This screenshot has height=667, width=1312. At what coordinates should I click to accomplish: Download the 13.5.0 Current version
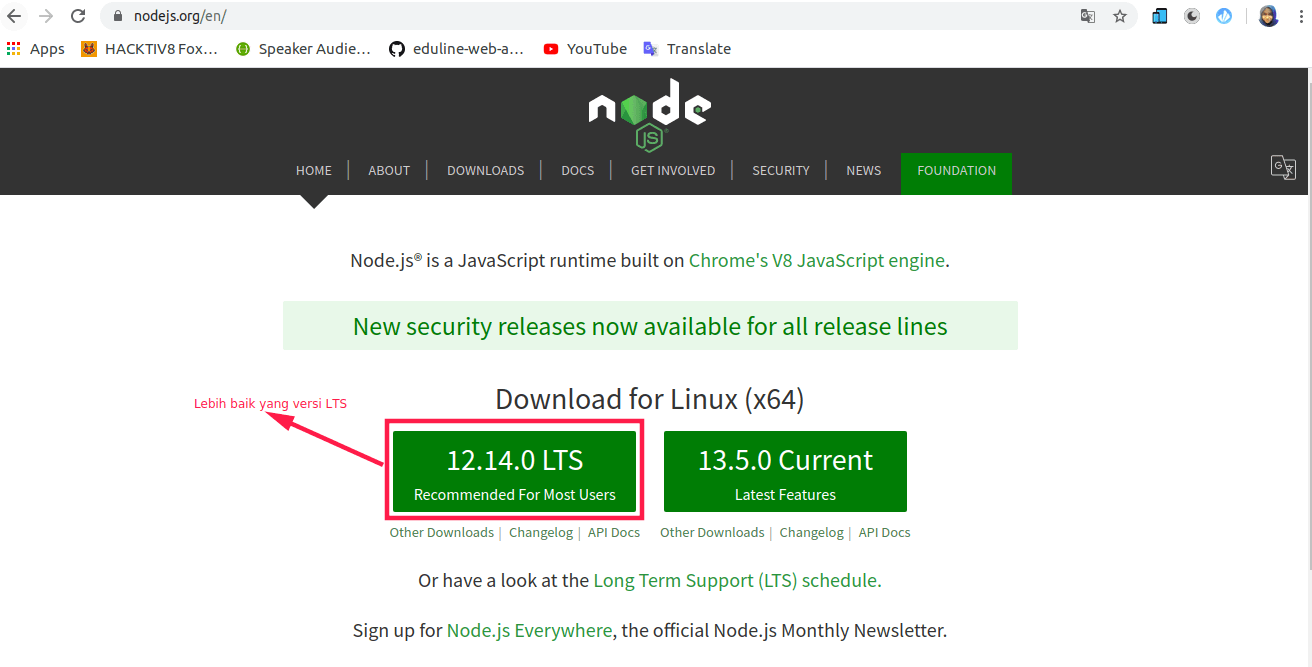coord(785,471)
